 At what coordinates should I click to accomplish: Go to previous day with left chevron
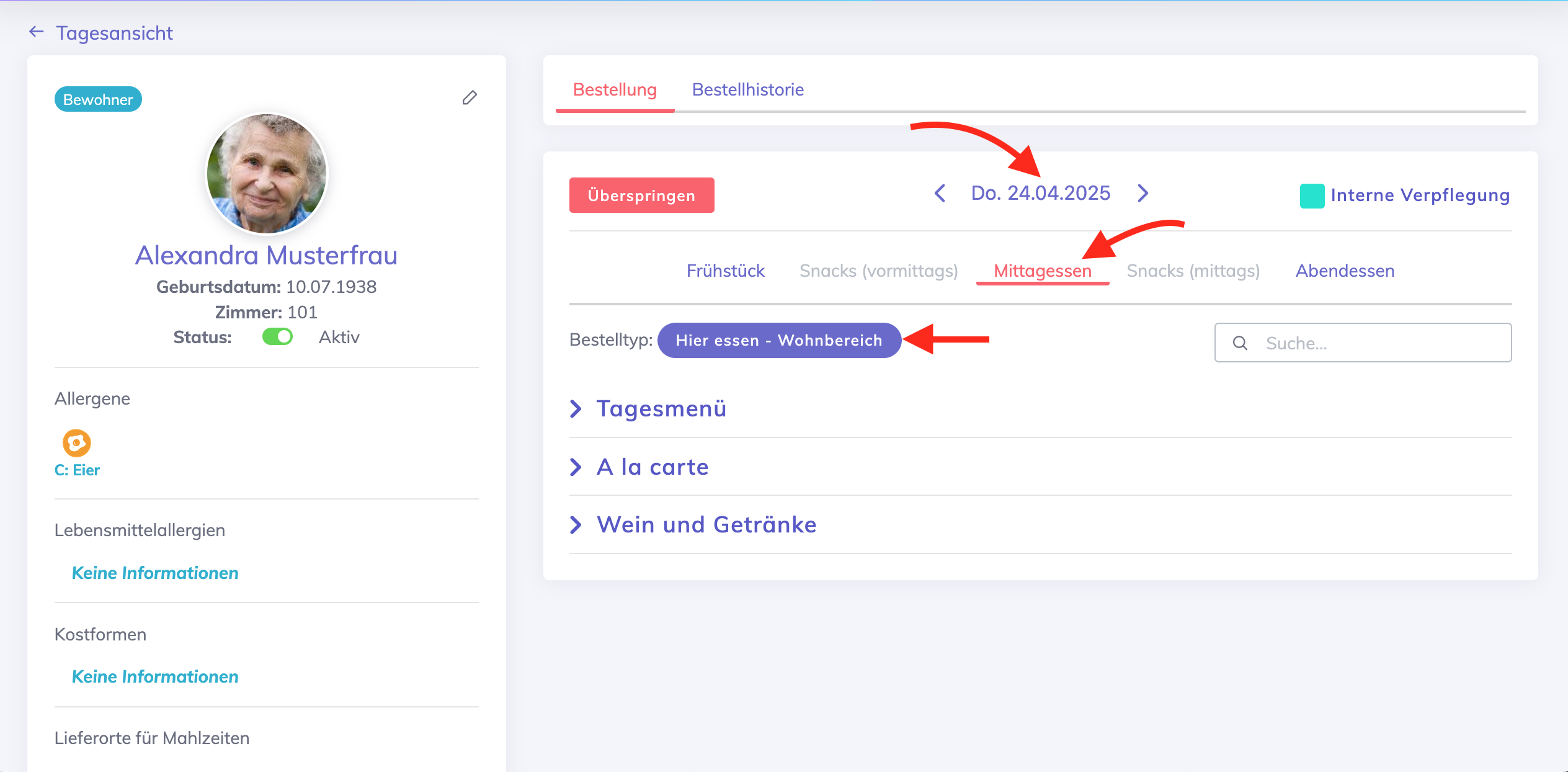940,193
